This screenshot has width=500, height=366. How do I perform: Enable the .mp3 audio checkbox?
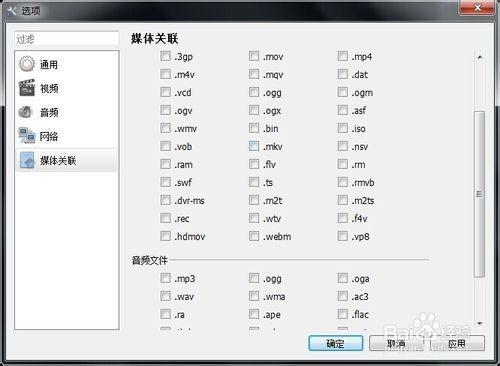165,278
